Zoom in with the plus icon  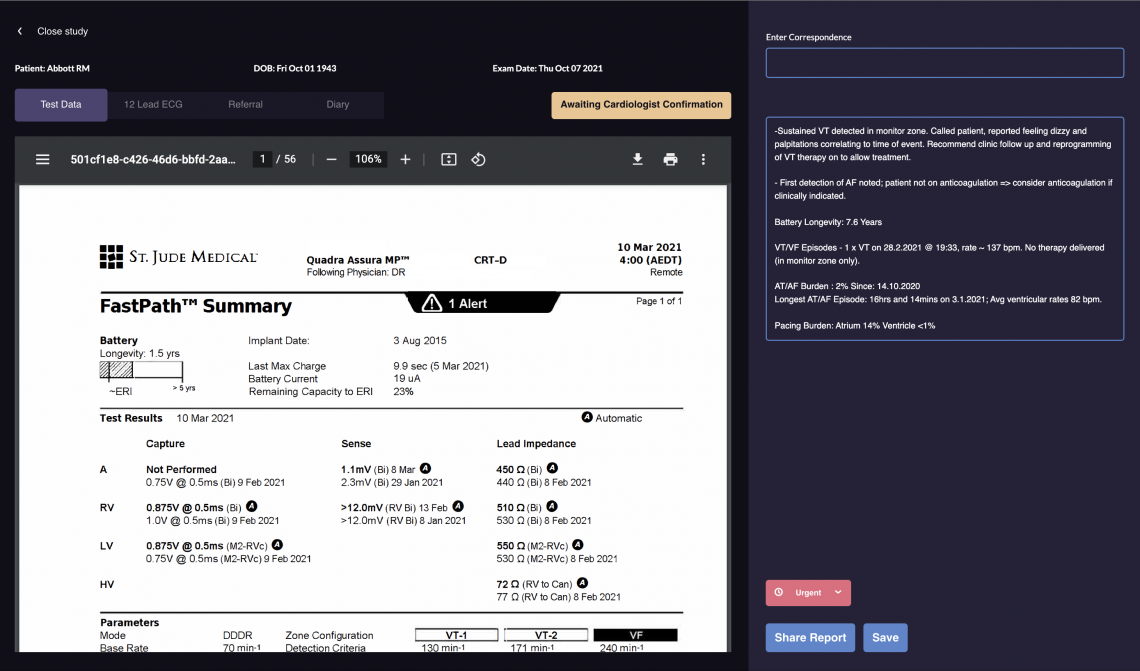[405, 159]
